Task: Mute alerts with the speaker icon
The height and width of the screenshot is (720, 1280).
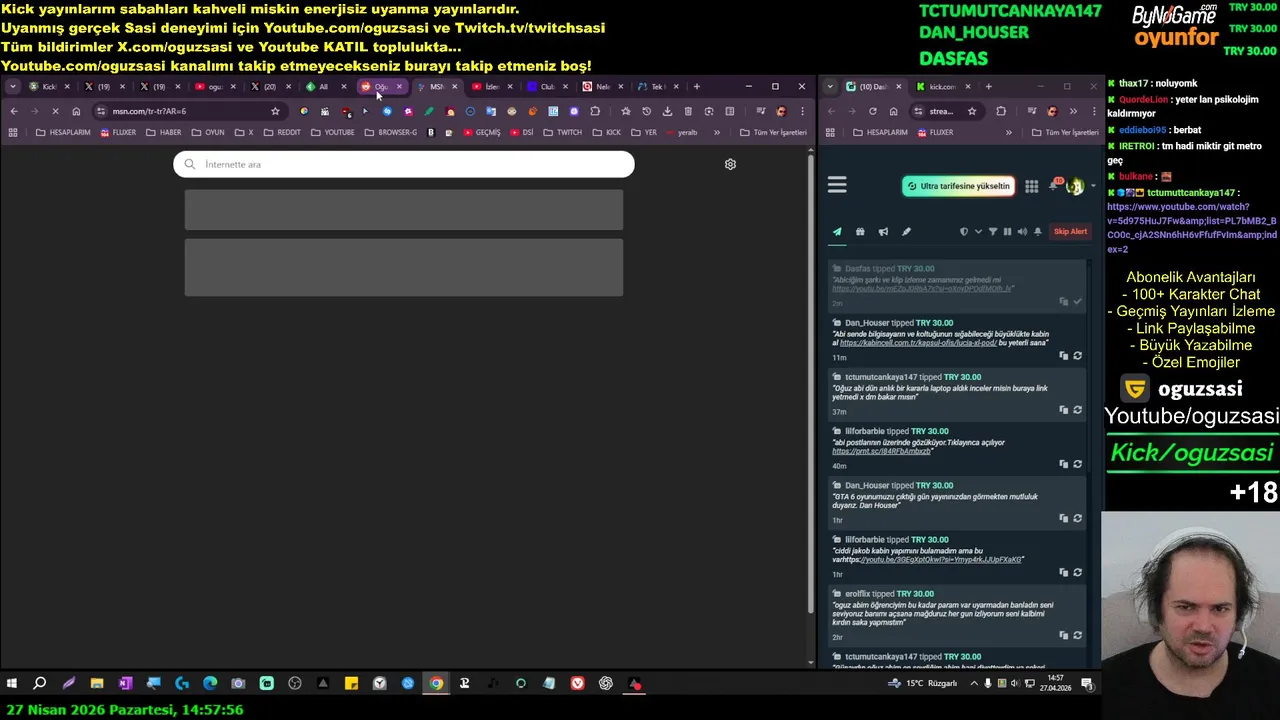Action: pos(1022,232)
